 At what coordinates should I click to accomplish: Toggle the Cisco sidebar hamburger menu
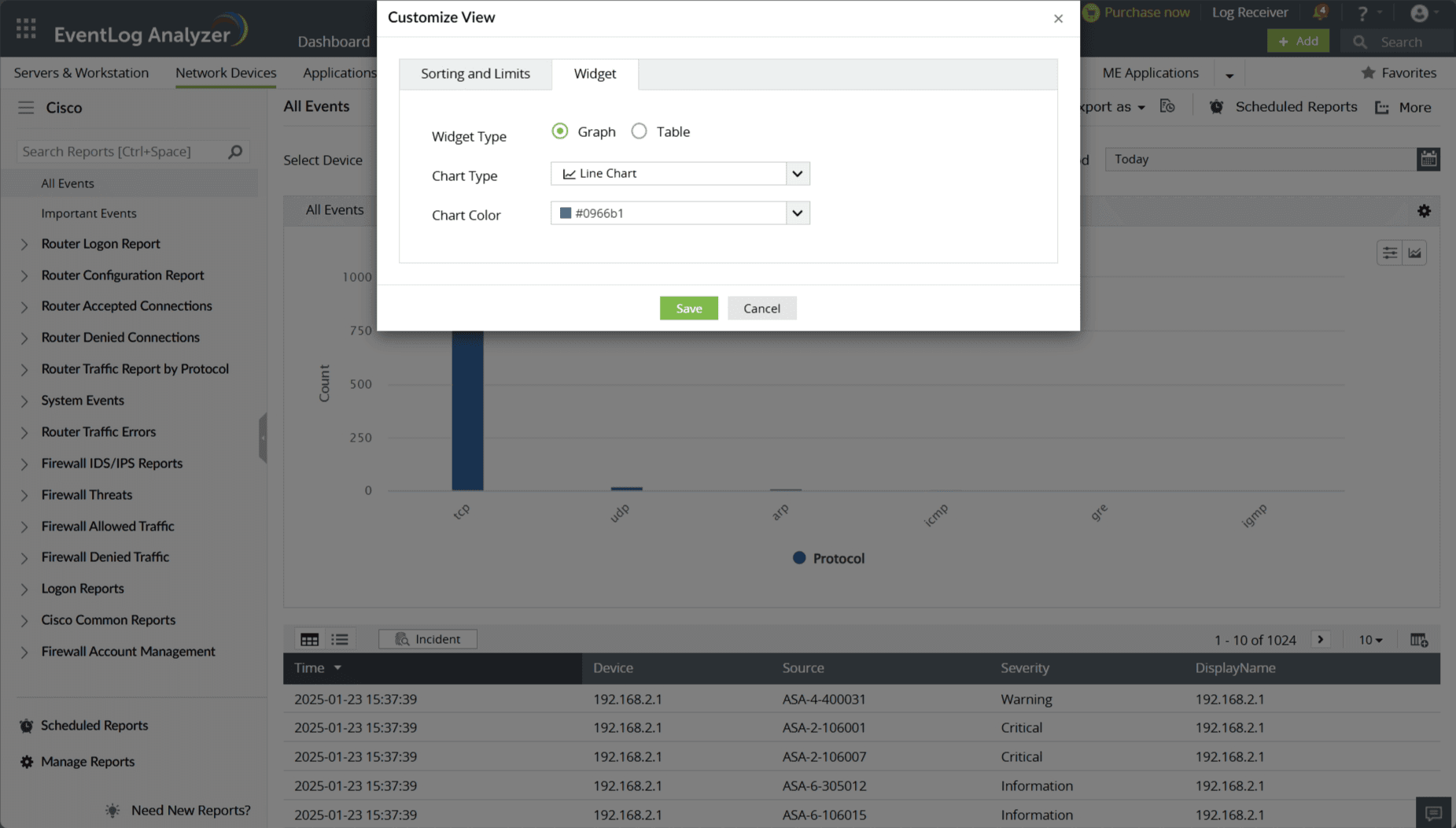coord(26,108)
